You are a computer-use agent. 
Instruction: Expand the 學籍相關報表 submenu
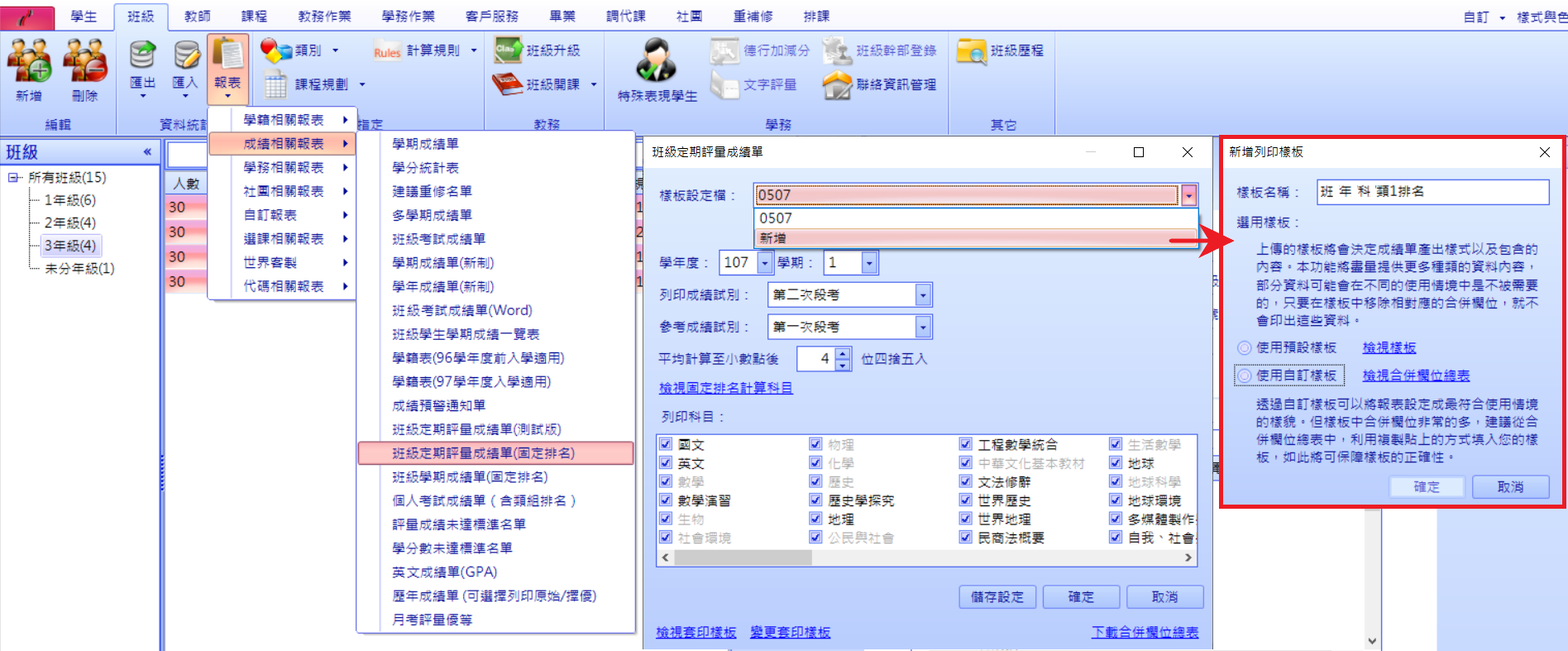click(283, 120)
